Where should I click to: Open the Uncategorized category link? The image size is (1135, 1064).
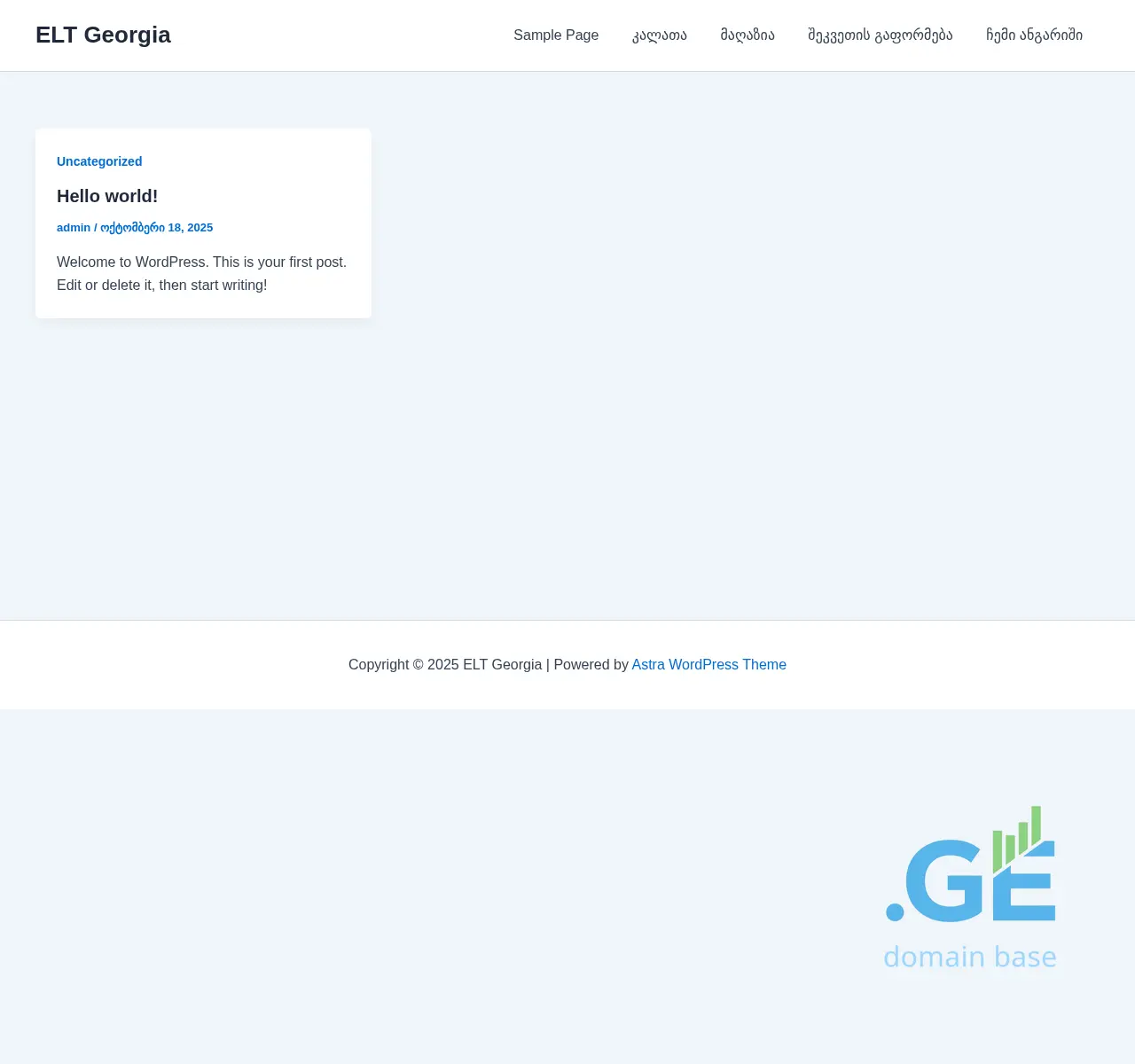pyautogui.click(x=99, y=161)
